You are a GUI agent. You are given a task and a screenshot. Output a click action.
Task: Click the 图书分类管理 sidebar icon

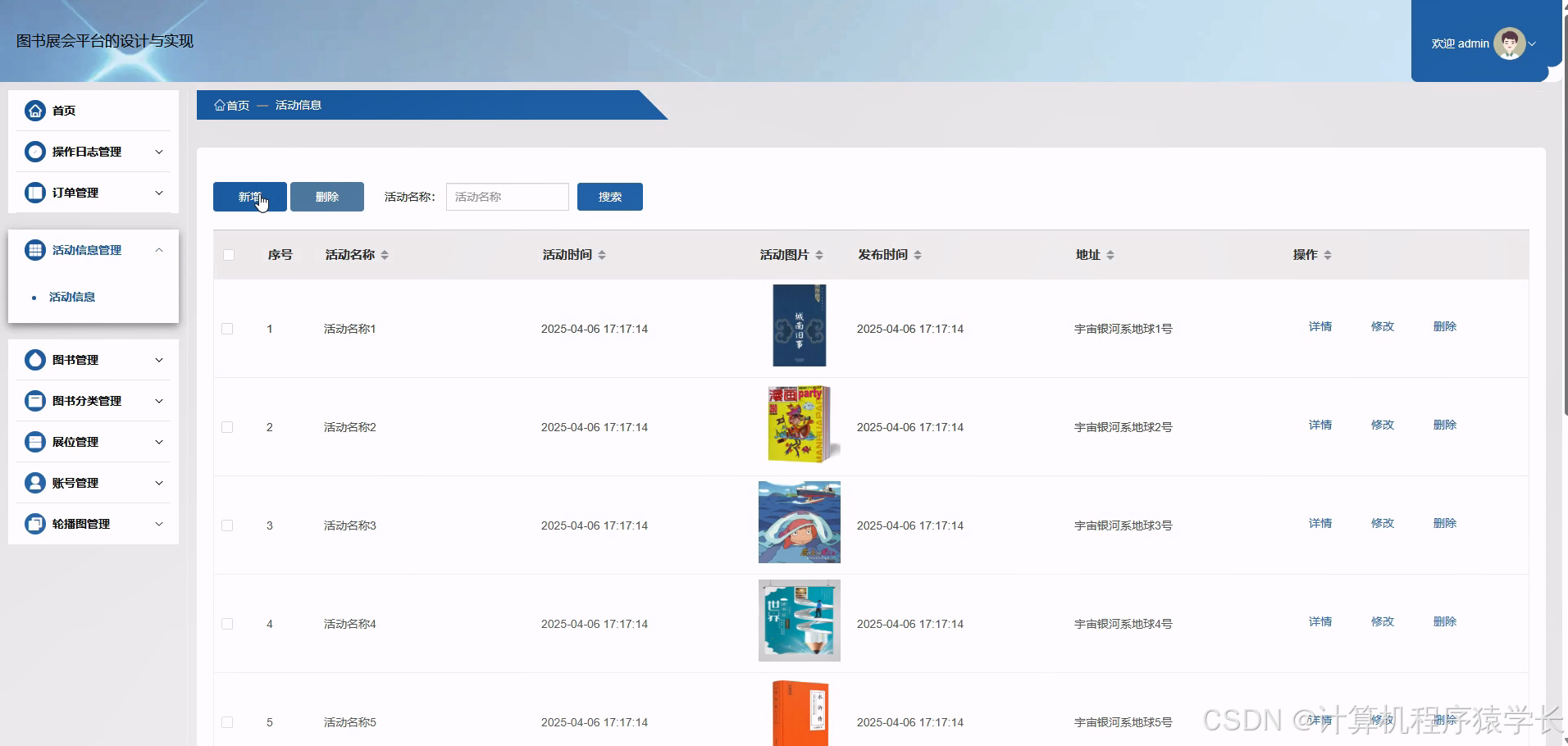pos(34,400)
